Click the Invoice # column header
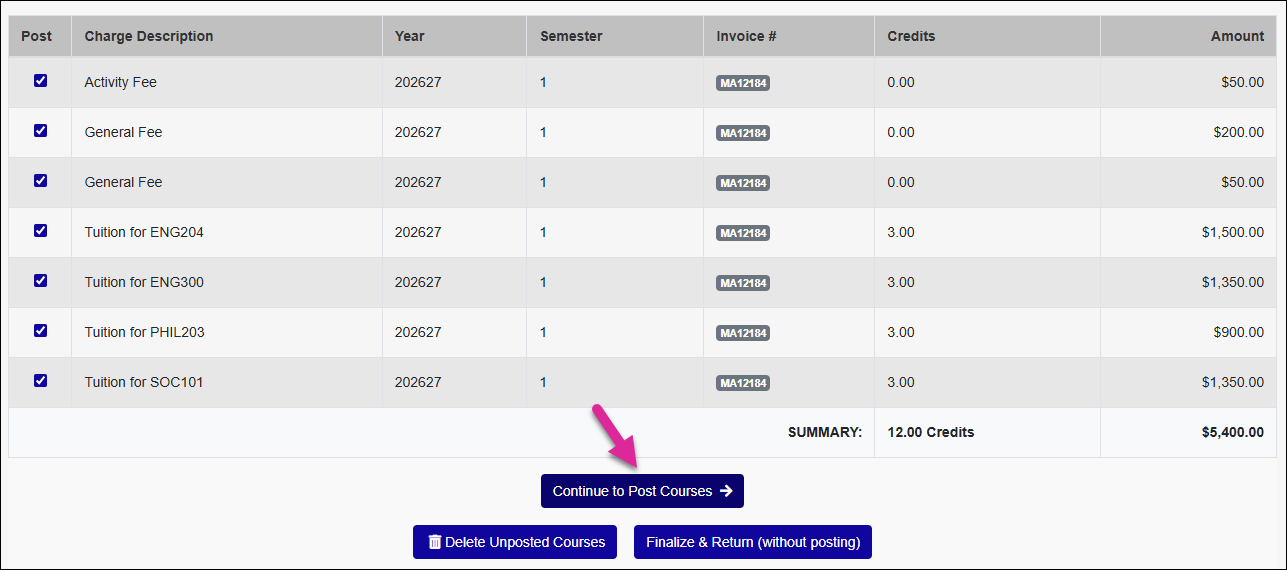This screenshot has width=1287, height=570. coord(746,36)
